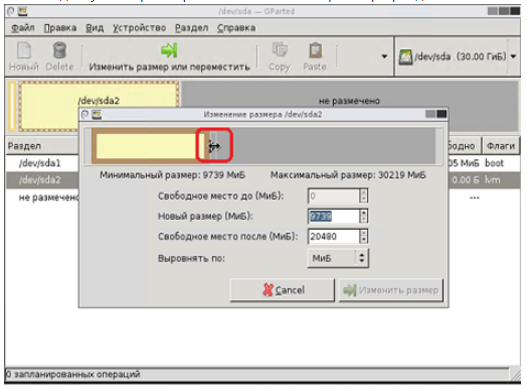Click the right resize handle of partition
This screenshot has height=389, width=527.
[x=213, y=146]
